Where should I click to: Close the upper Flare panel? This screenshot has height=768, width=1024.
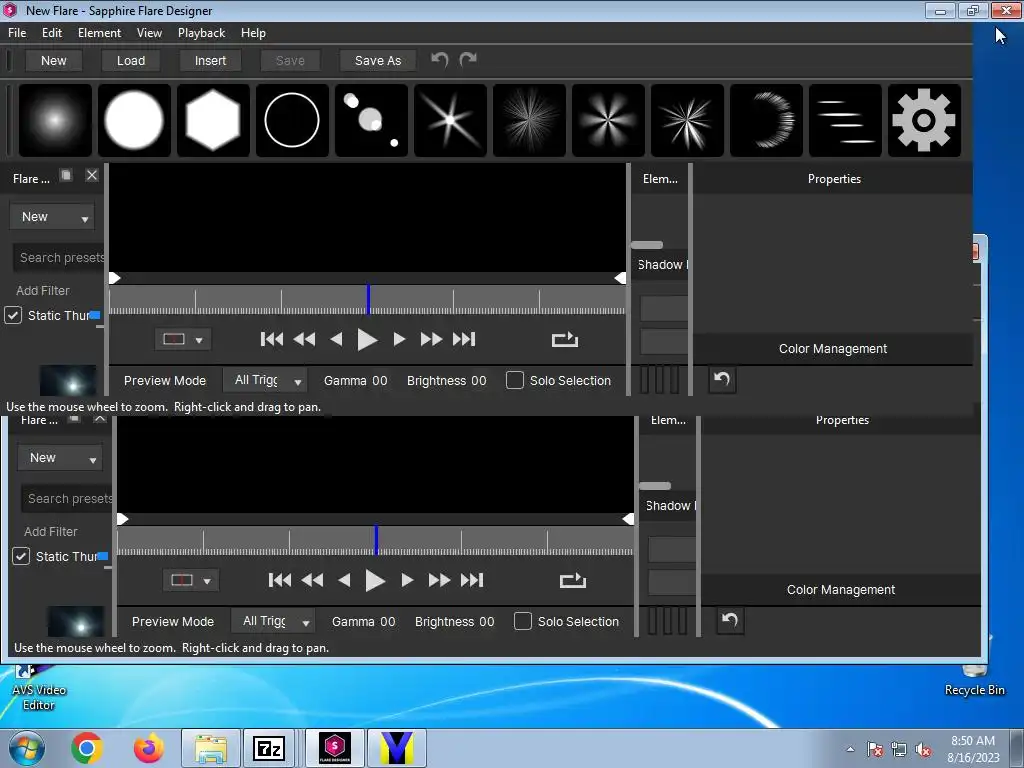pos(92,175)
